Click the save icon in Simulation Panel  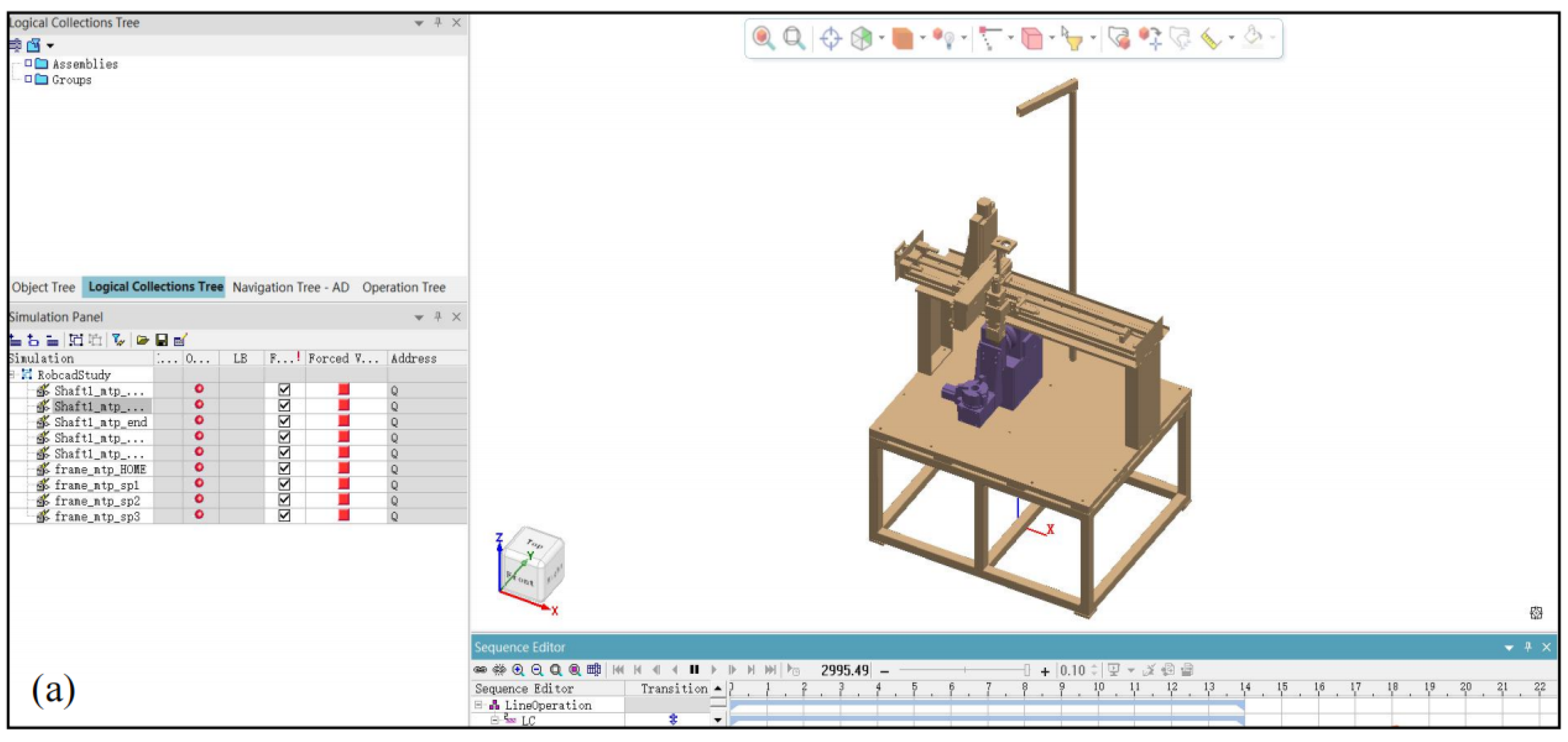tap(161, 340)
